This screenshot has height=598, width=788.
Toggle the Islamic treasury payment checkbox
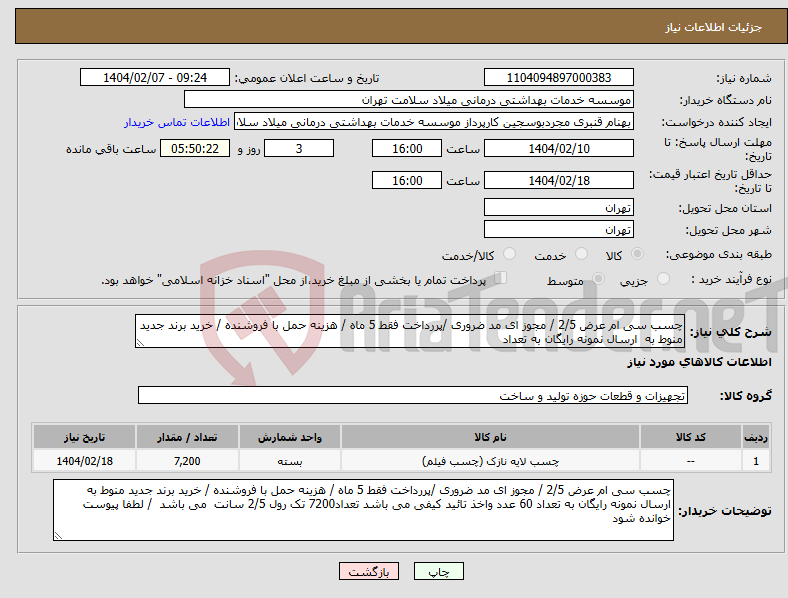point(501,277)
